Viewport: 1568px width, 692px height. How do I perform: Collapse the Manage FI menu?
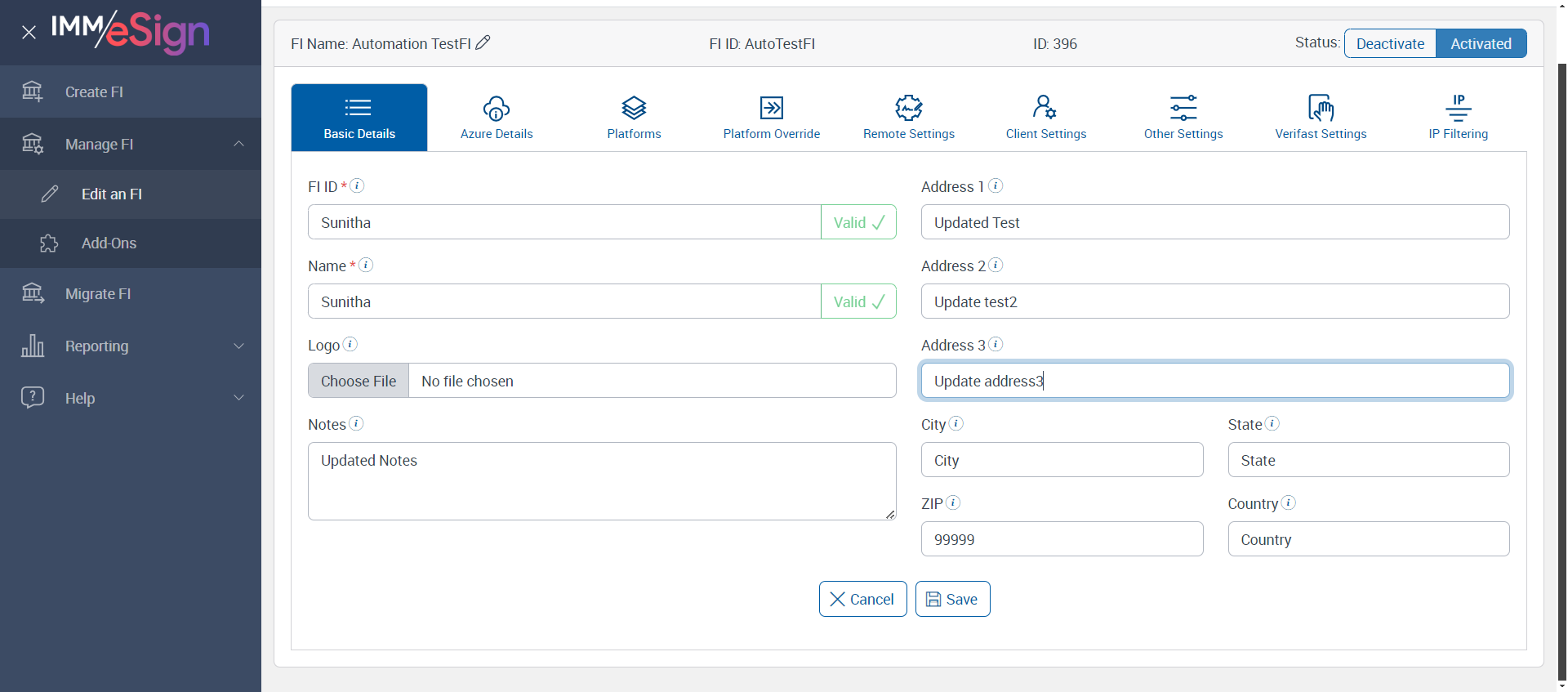238,144
